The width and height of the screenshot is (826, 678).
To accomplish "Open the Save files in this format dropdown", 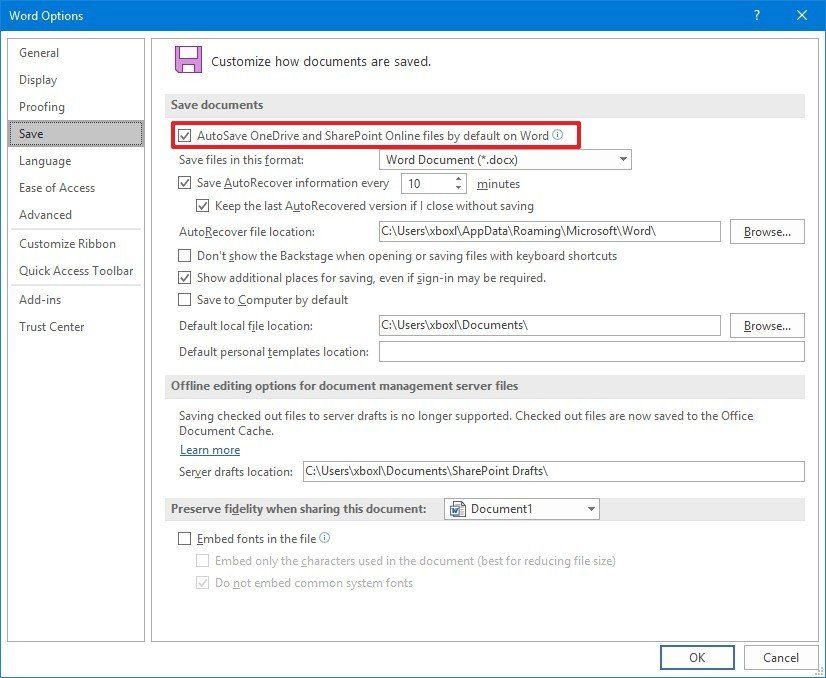I will [x=624, y=158].
